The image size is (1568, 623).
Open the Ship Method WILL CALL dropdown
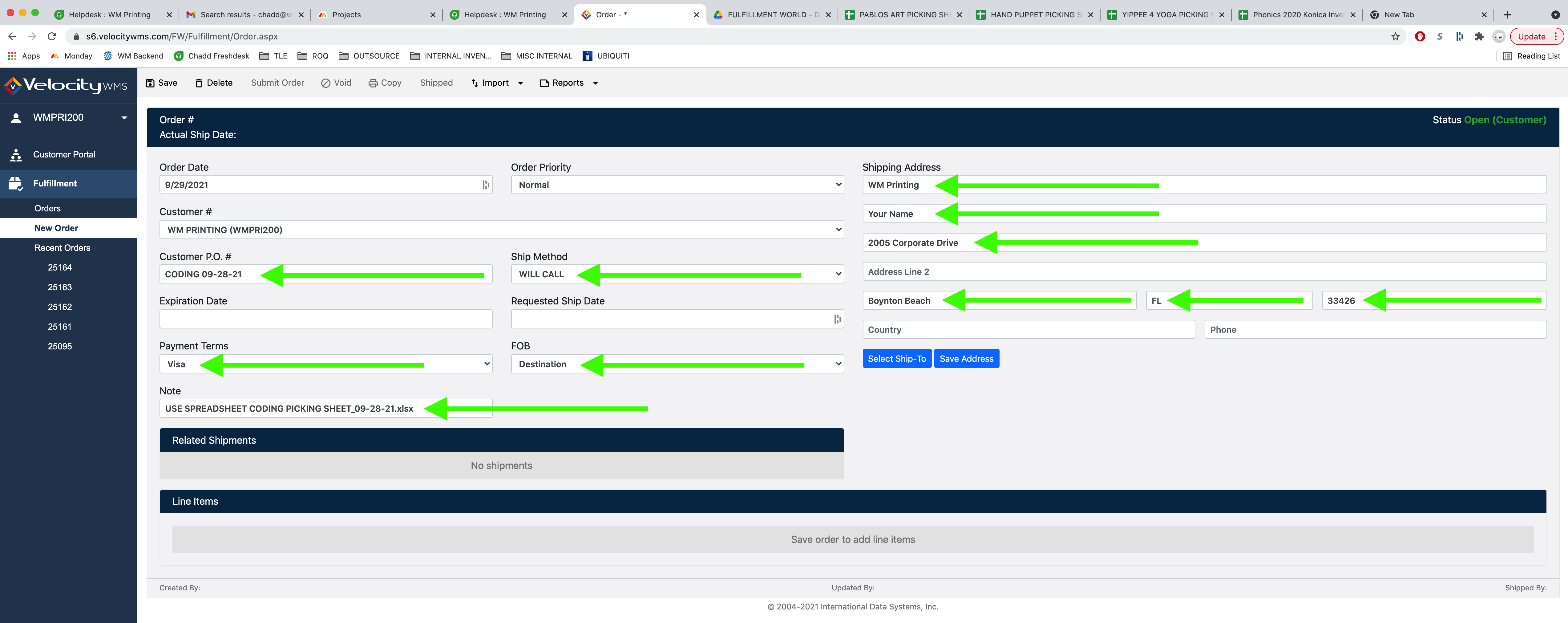[x=677, y=274]
